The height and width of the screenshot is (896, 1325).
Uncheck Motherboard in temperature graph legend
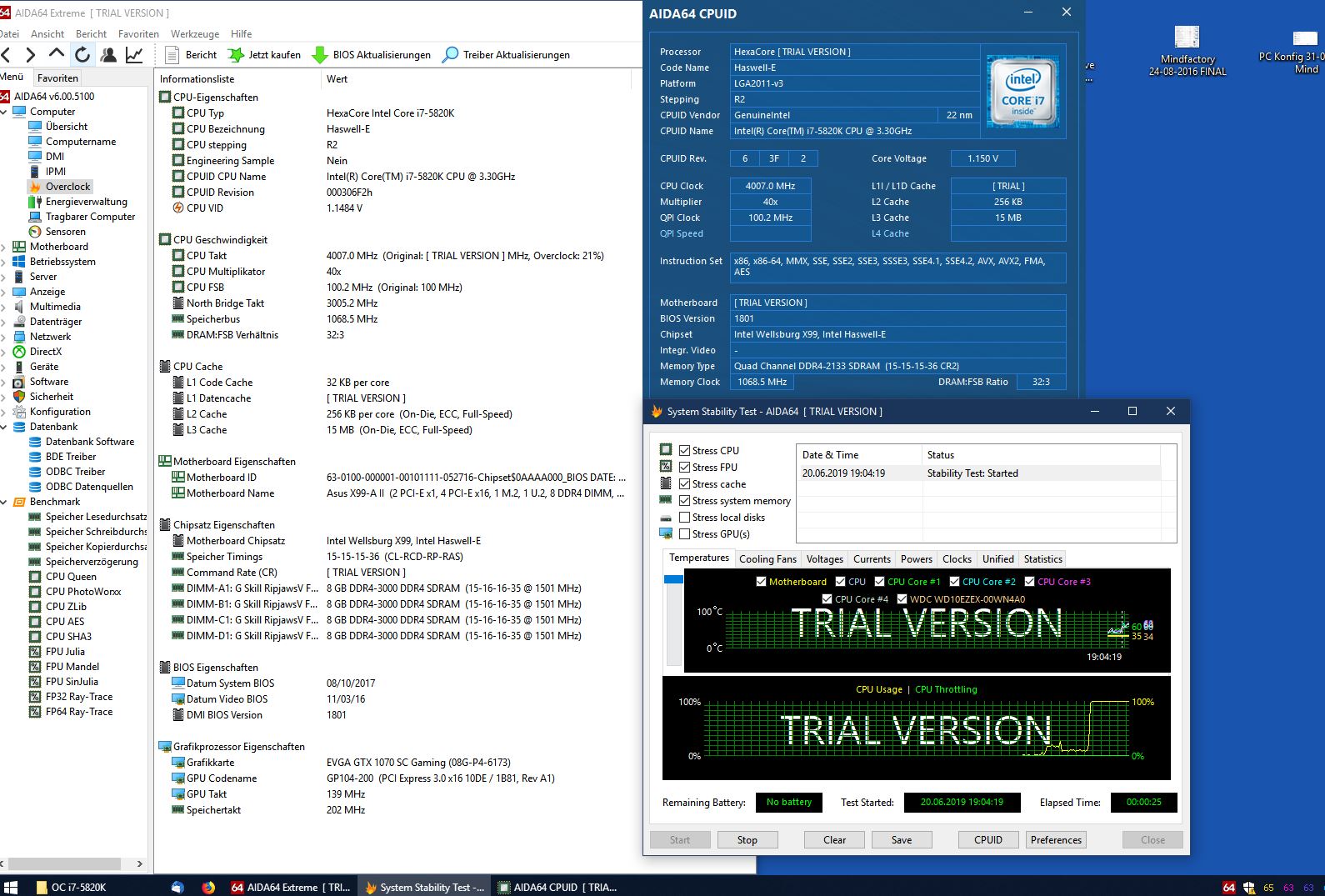tap(761, 582)
